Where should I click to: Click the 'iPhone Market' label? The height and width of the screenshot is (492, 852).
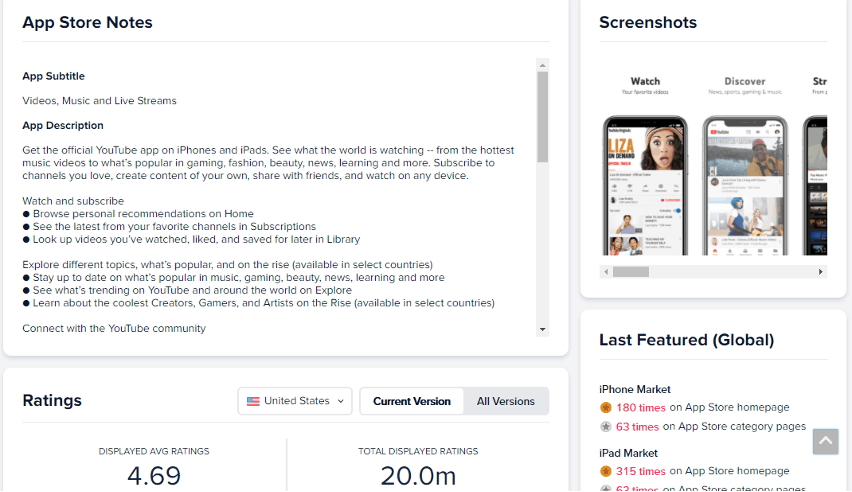(635, 389)
